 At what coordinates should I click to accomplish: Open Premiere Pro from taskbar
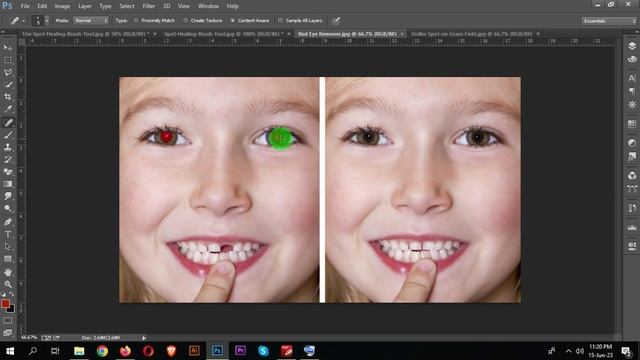tap(240, 351)
